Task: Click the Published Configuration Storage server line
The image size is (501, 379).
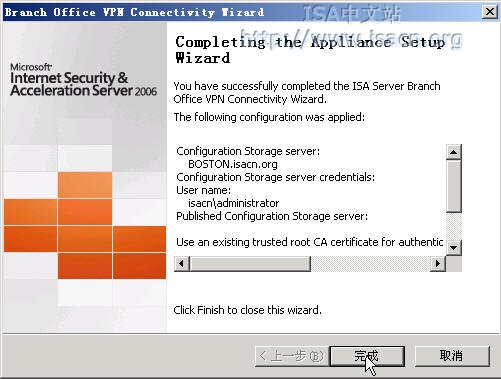Action: [x=272, y=216]
